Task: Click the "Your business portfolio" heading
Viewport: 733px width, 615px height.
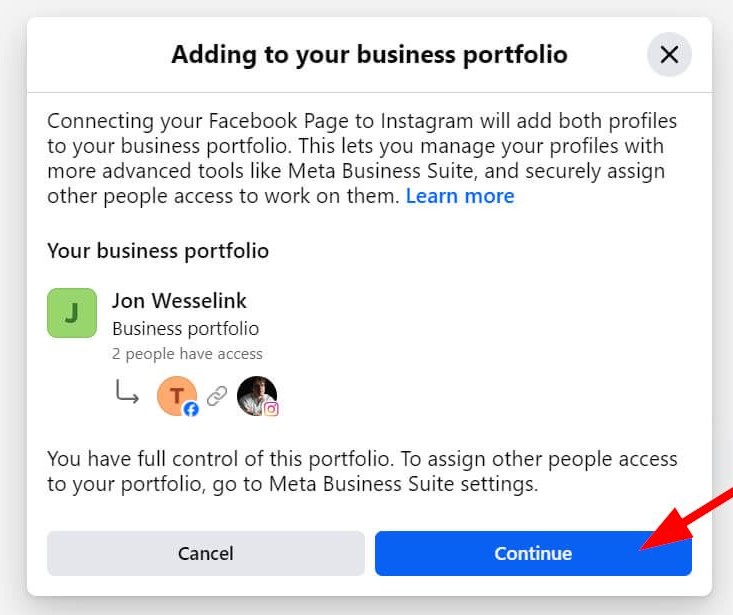Action: pos(158,250)
